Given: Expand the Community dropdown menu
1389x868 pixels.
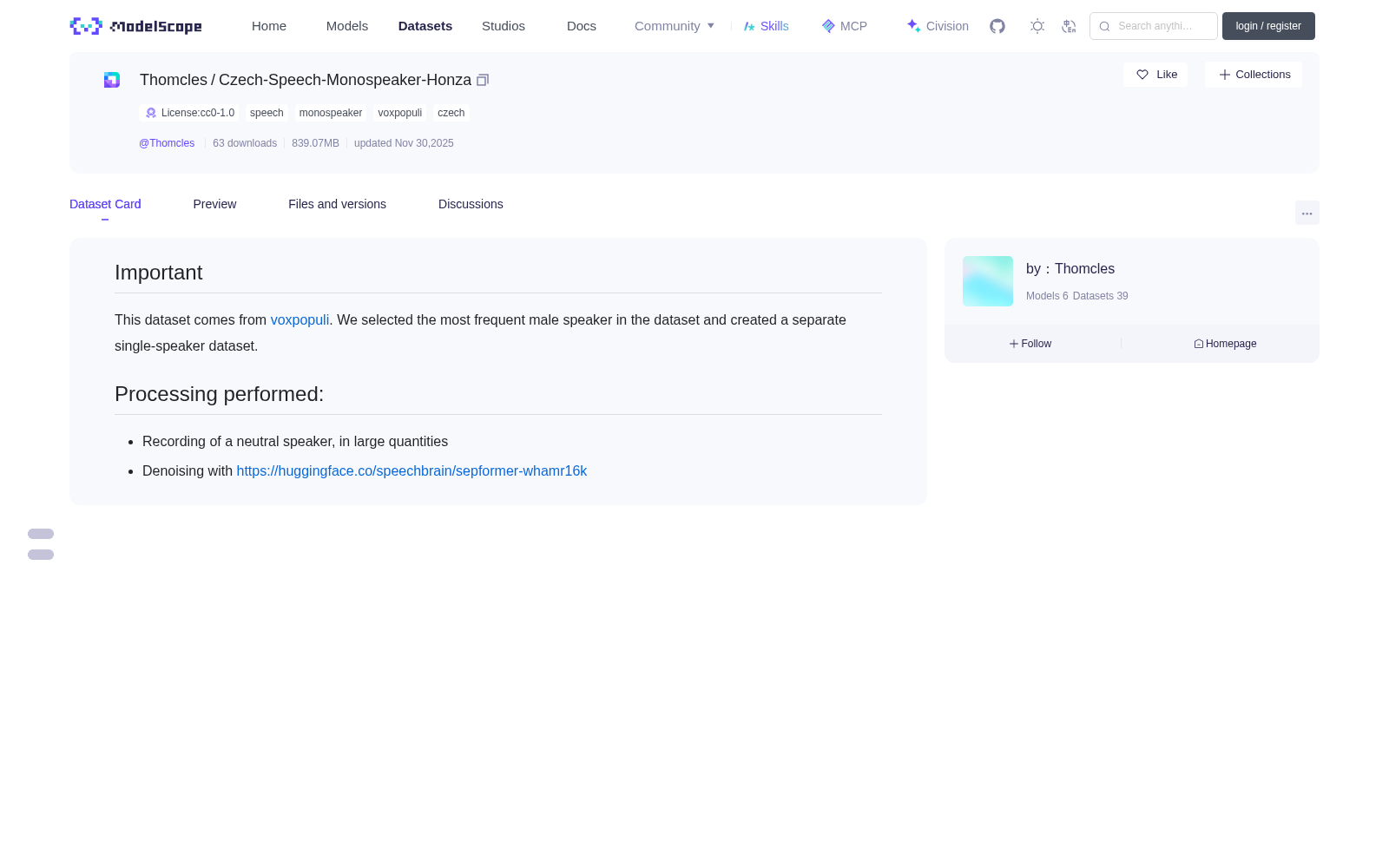Looking at the screenshot, I should pyautogui.click(x=675, y=26).
